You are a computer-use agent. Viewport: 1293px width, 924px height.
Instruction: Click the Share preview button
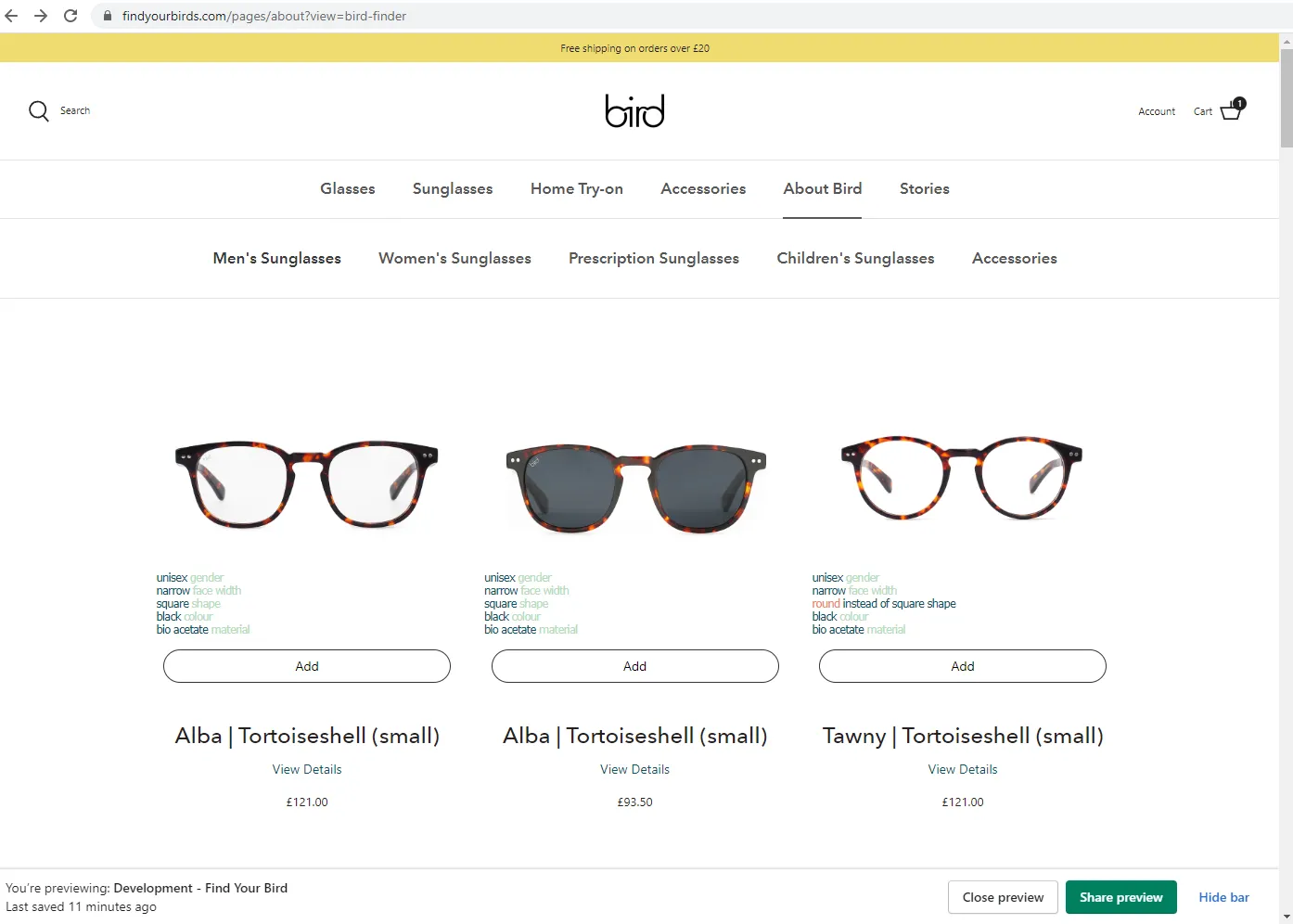pos(1120,897)
